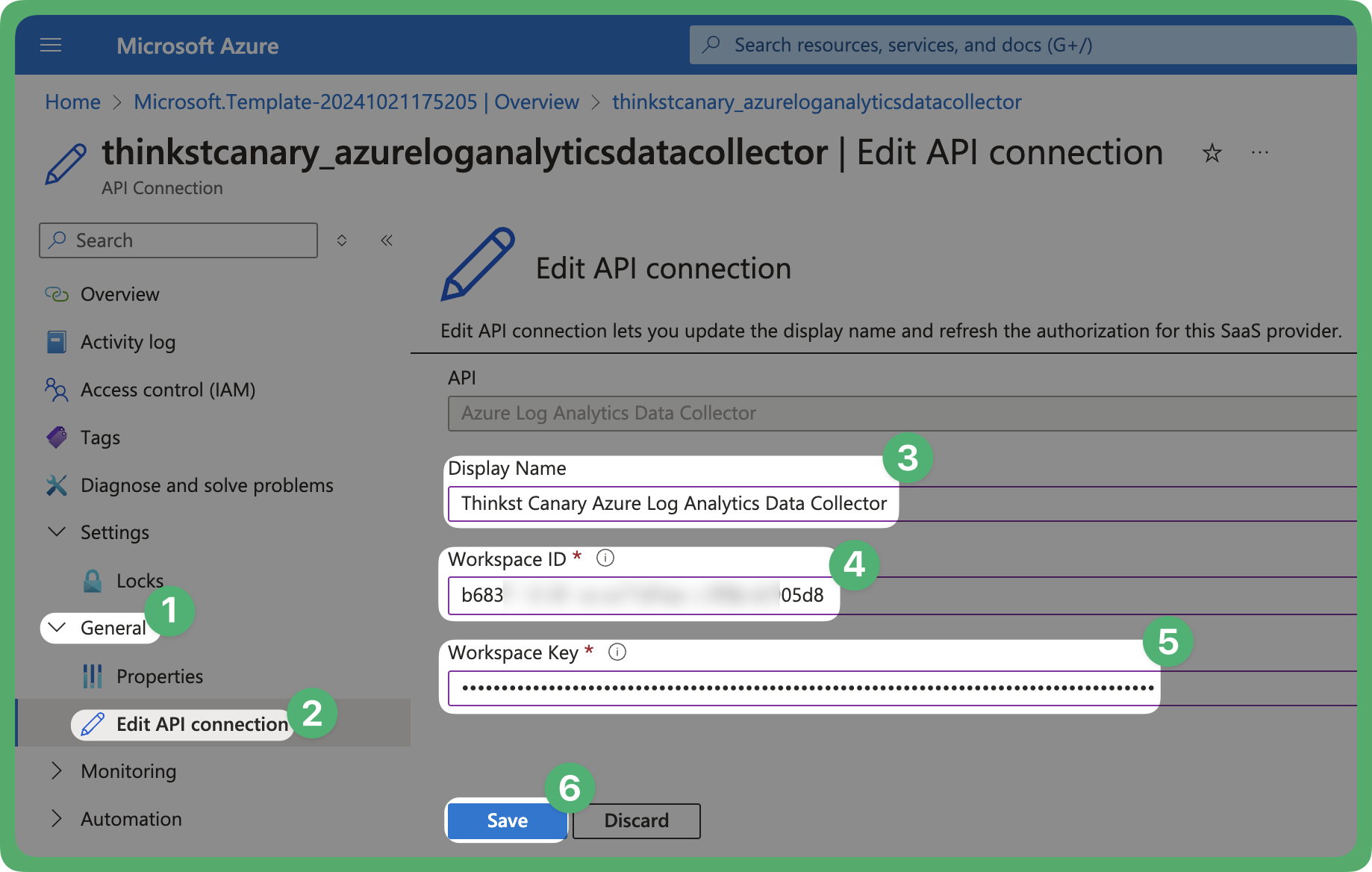Screen dimensions: 1372x872
Task: Select Locks under Settings
Action: click(140, 581)
